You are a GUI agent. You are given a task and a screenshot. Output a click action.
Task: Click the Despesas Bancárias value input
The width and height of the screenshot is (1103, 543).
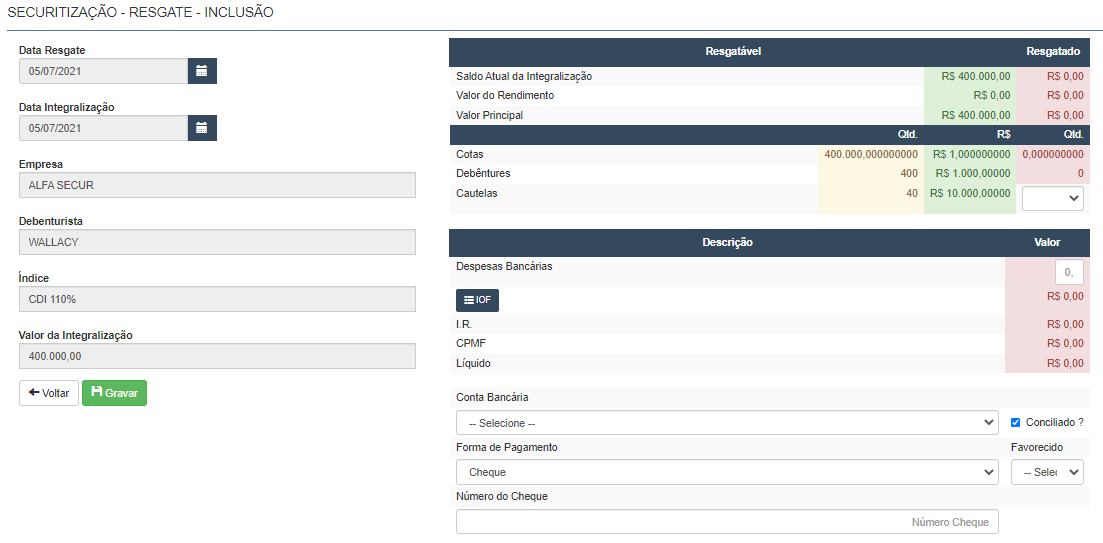click(1069, 272)
